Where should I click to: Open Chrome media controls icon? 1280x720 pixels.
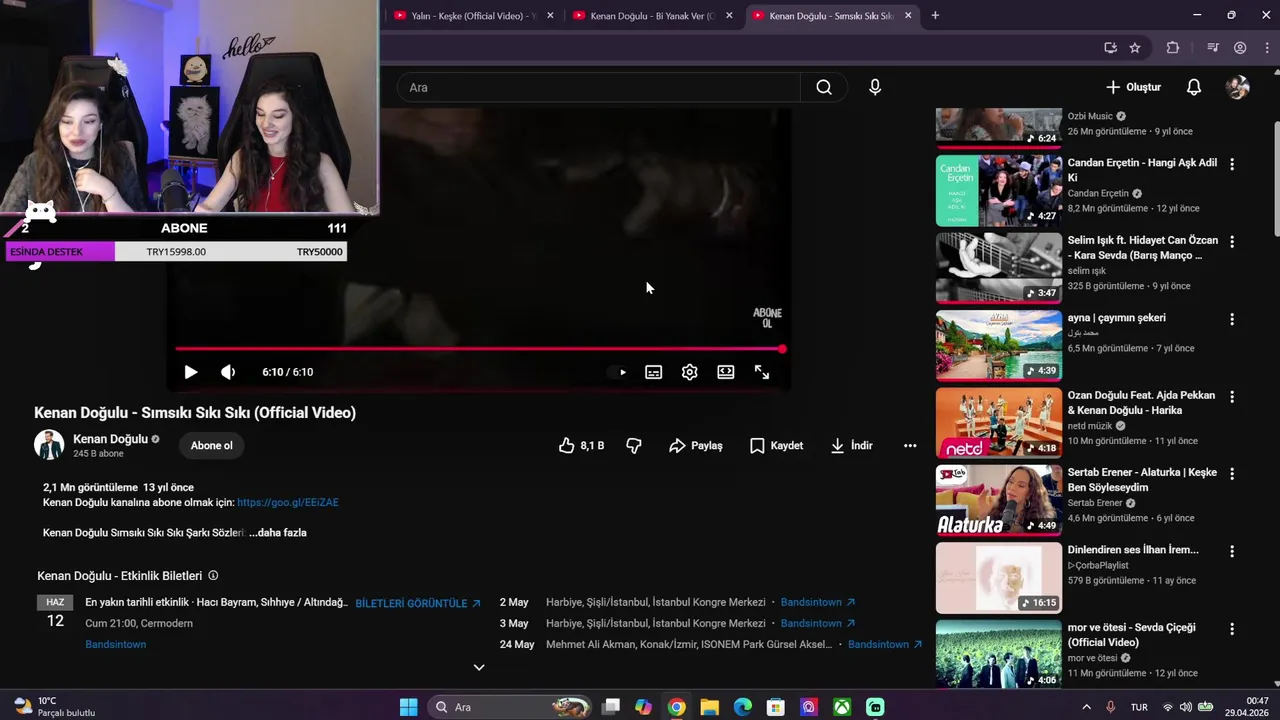[1213, 47]
